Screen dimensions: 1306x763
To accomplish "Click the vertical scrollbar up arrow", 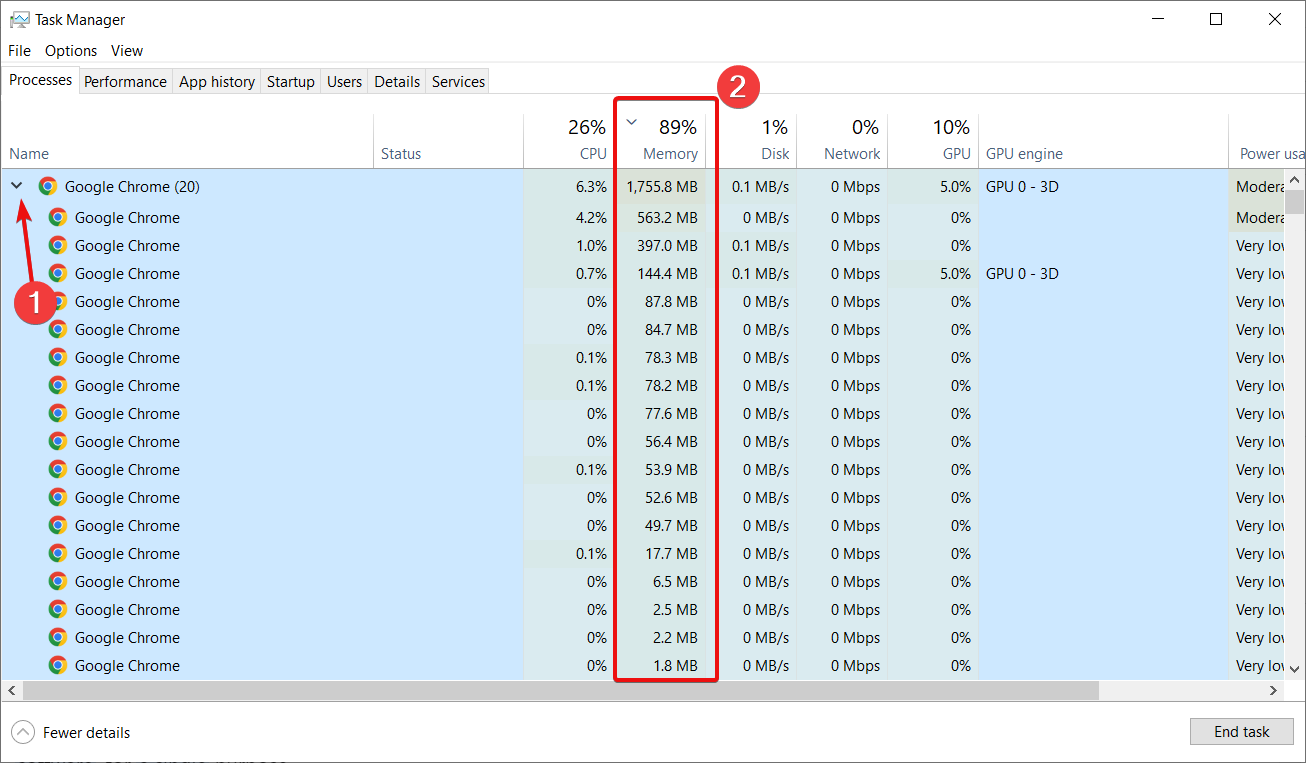I will (x=1294, y=180).
